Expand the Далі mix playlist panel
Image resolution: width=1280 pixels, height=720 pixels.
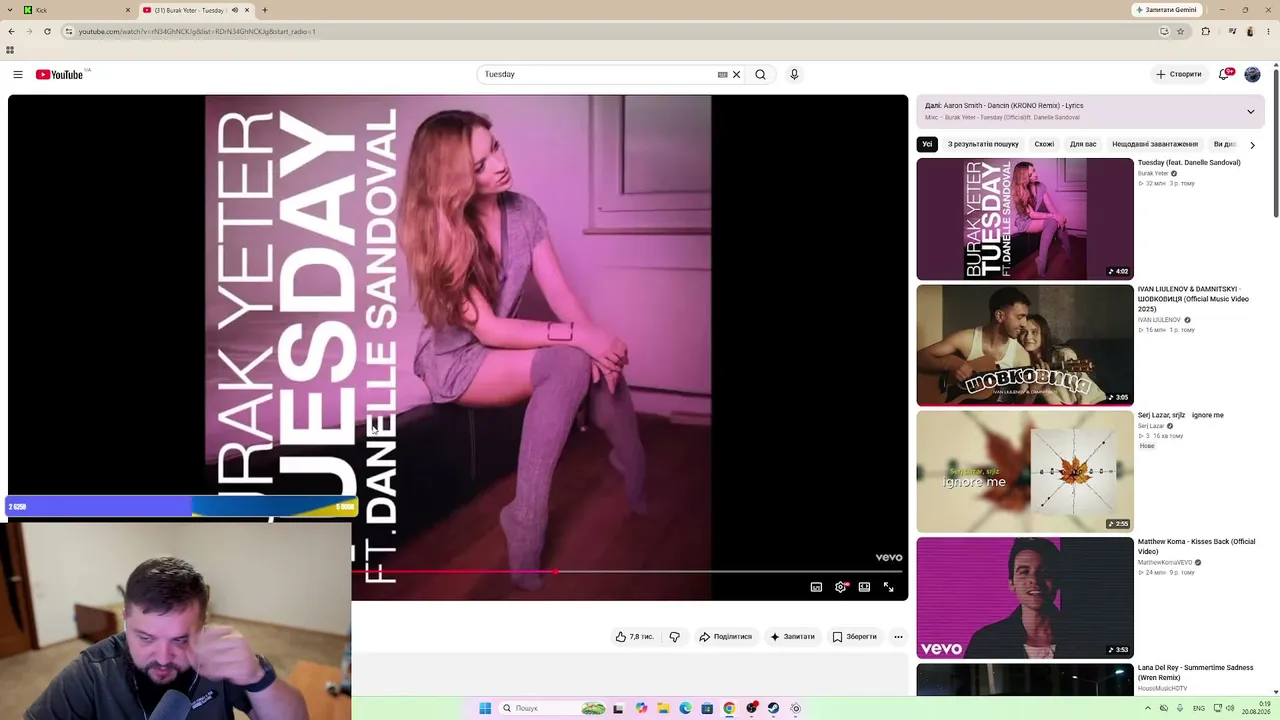tap(1250, 111)
